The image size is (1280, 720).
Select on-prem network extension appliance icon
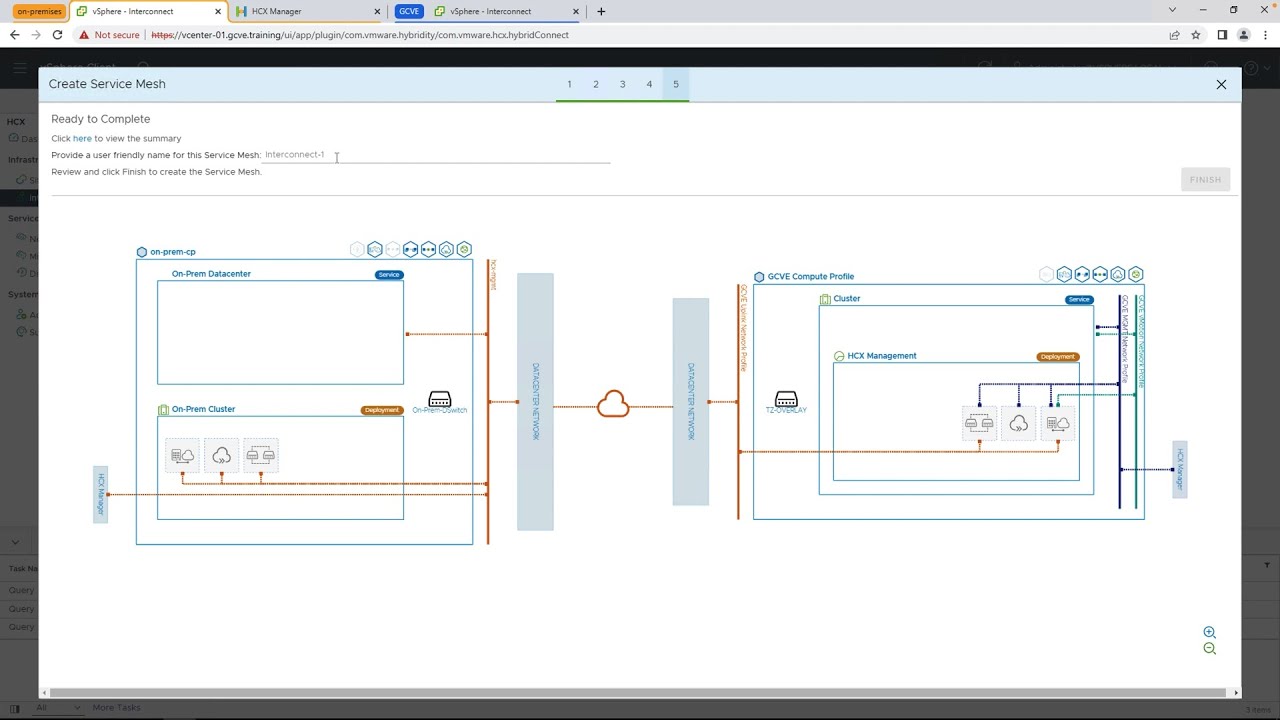[261, 456]
